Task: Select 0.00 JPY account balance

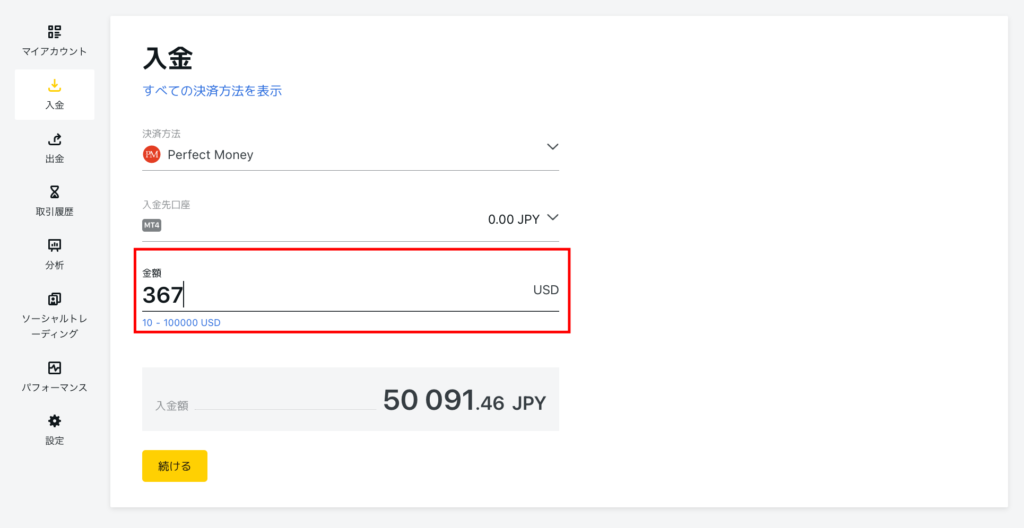Action: [x=514, y=220]
